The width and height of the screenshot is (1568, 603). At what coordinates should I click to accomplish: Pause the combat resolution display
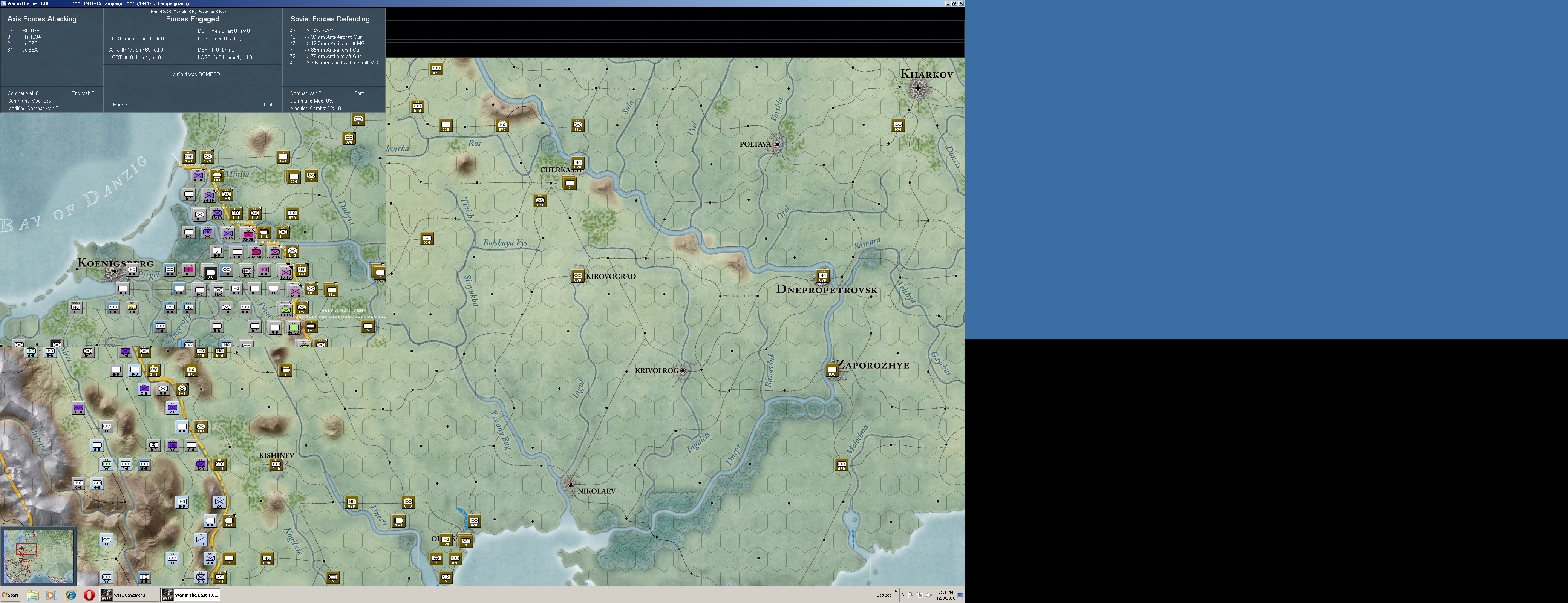[120, 105]
